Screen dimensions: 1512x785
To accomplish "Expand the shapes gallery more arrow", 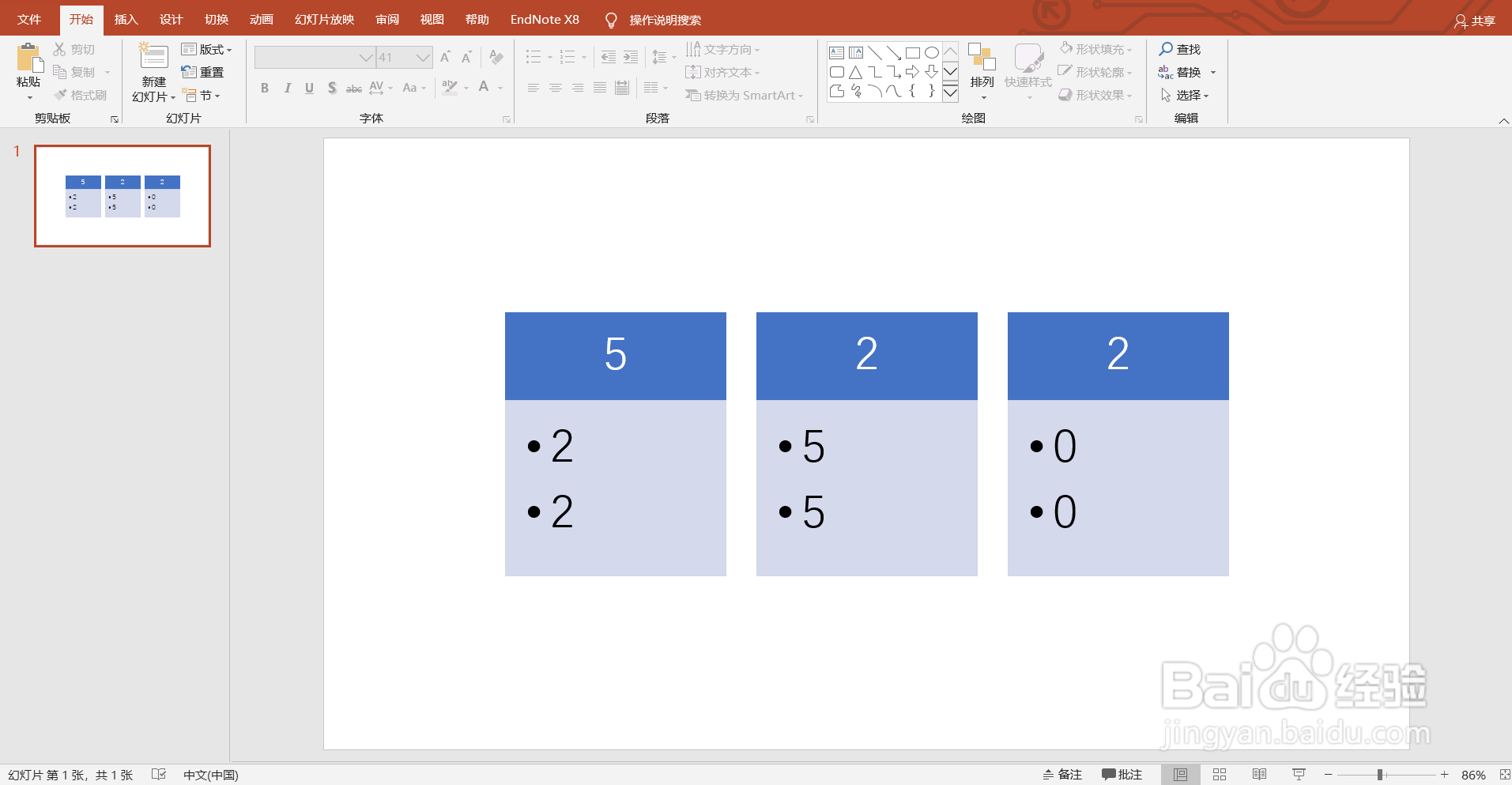I will pyautogui.click(x=951, y=92).
